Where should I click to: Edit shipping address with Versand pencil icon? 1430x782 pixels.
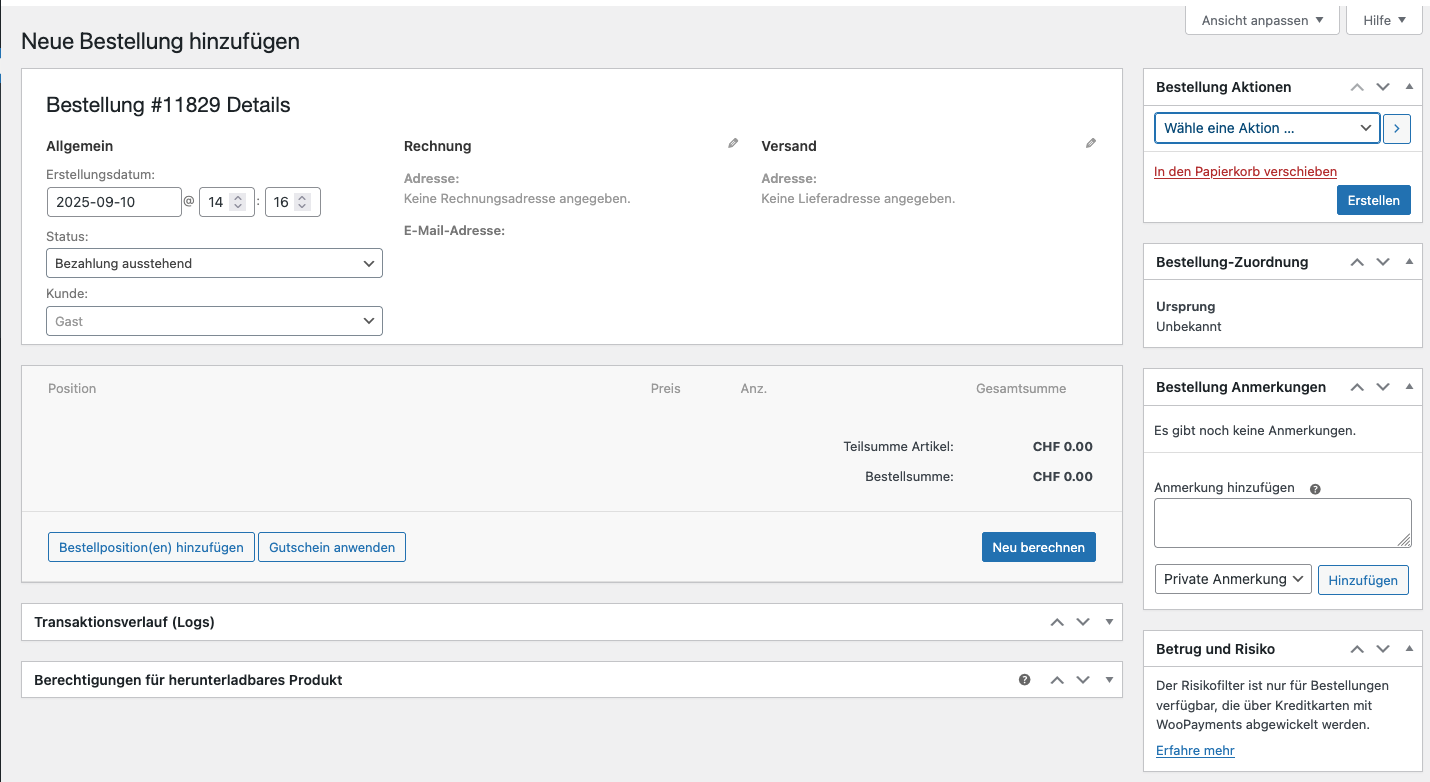click(x=1091, y=144)
